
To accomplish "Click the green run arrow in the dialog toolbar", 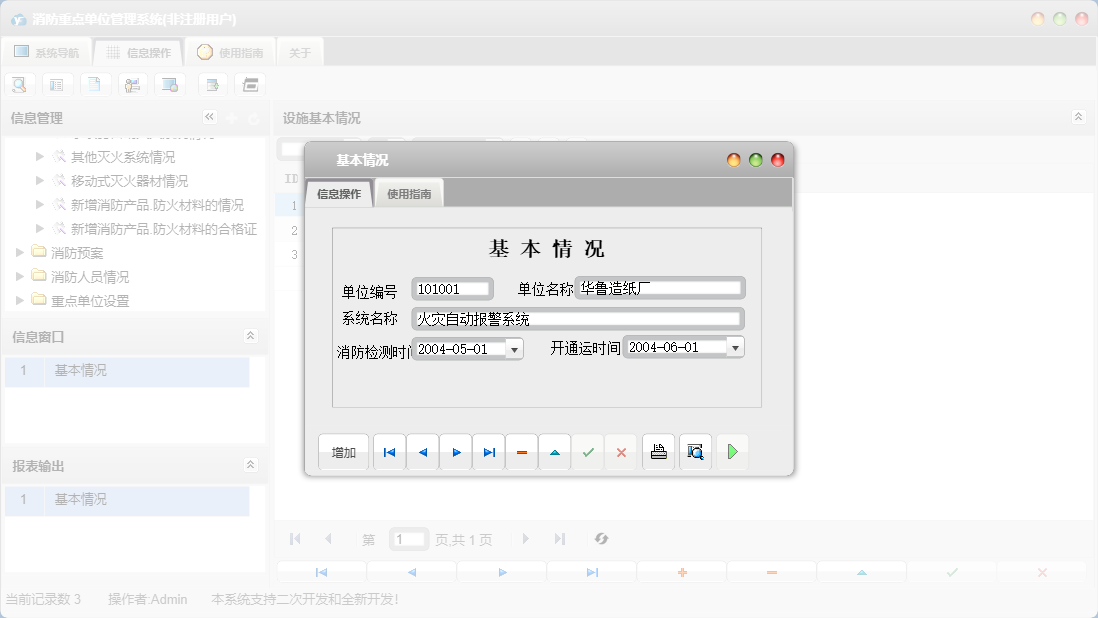I will tap(731, 451).
